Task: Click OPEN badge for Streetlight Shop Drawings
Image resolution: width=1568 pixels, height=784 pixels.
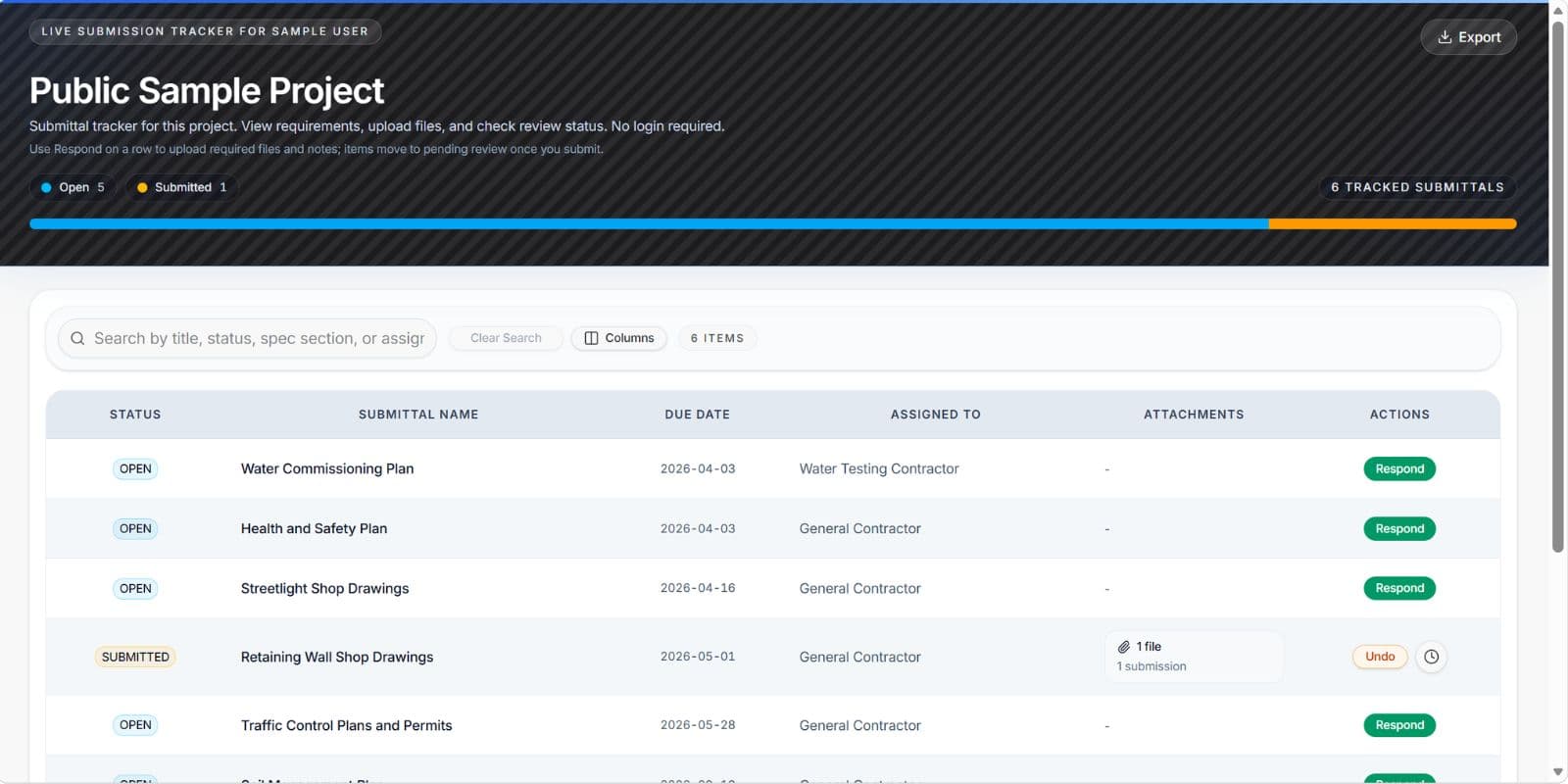Action: tap(135, 588)
